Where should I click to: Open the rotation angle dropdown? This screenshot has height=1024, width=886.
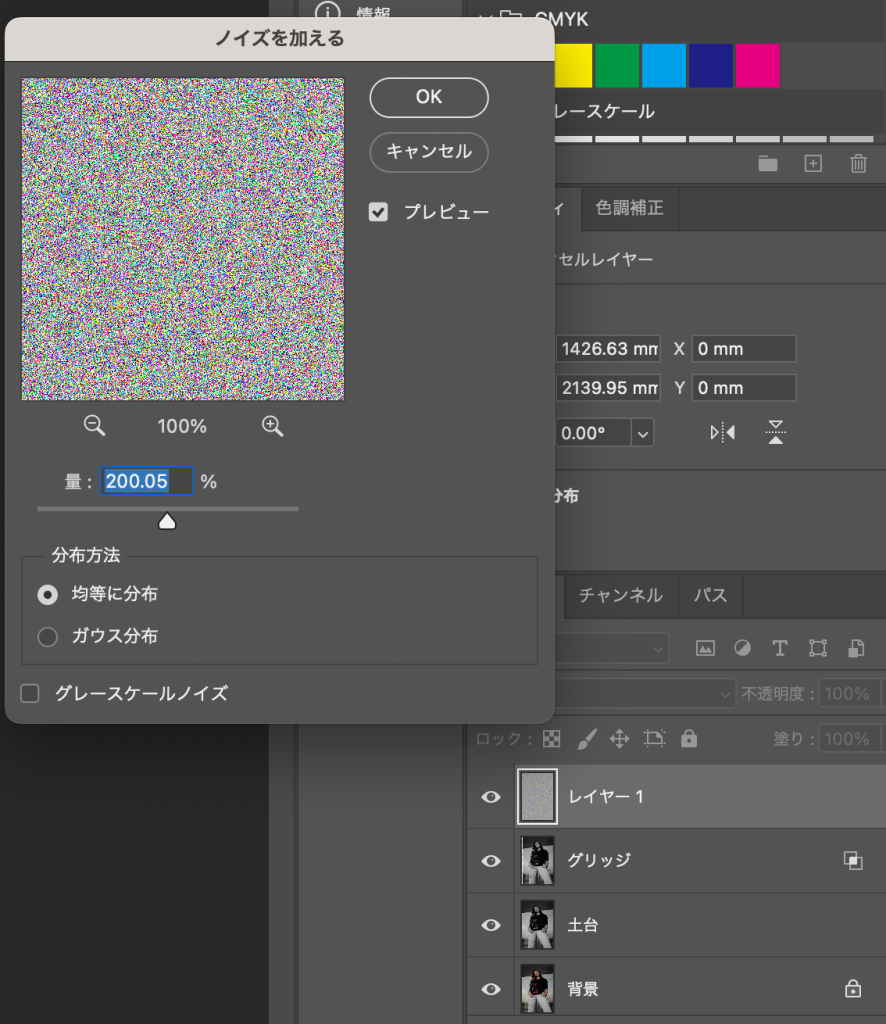coord(642,433)
